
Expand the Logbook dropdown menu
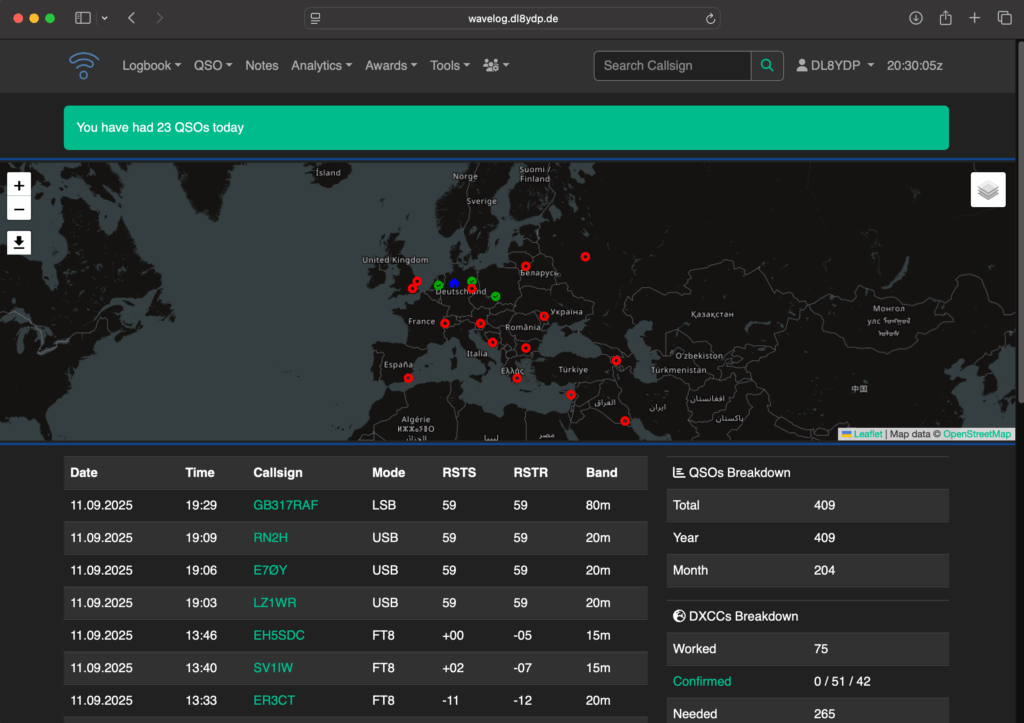[x=151, y=66]
